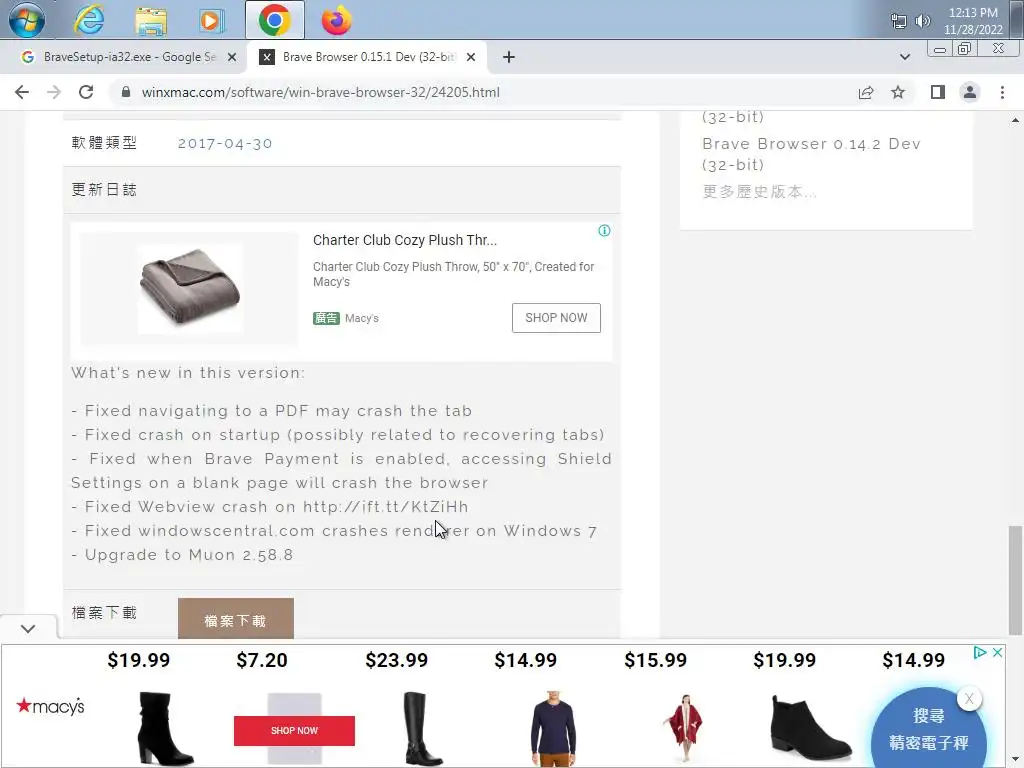Go back to the previous page
The image size is (1024, 768).
(22, 92)
